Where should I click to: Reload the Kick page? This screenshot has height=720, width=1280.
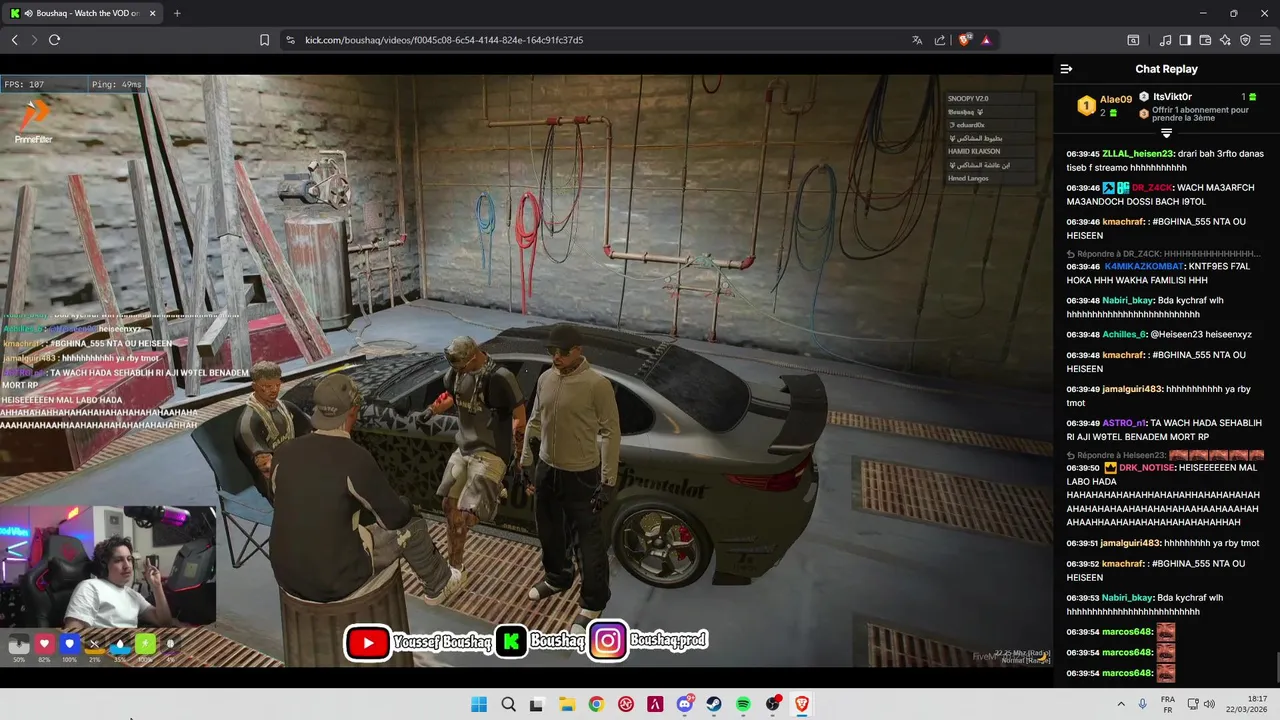[54, 40]
